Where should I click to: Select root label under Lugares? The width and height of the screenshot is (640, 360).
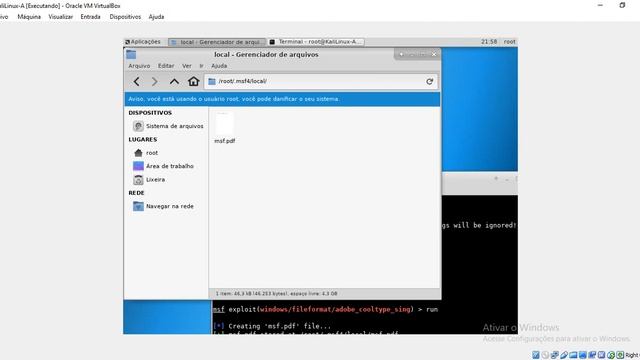[x=152, y=153]
